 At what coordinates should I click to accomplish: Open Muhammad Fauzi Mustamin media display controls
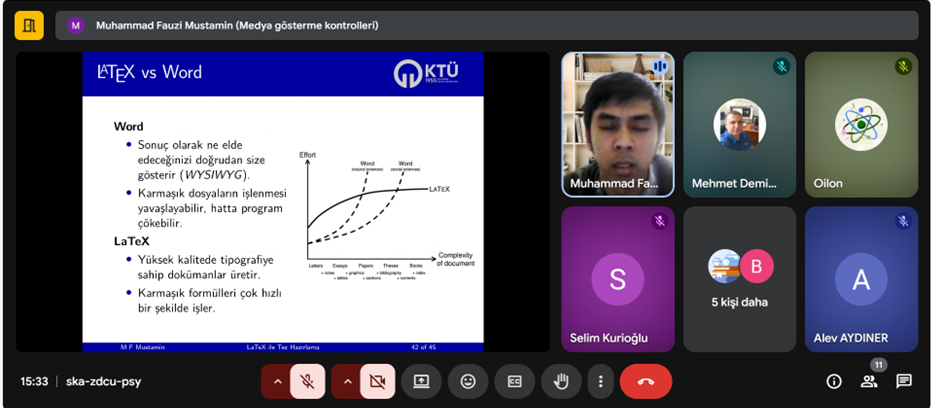tap(237, 25)
